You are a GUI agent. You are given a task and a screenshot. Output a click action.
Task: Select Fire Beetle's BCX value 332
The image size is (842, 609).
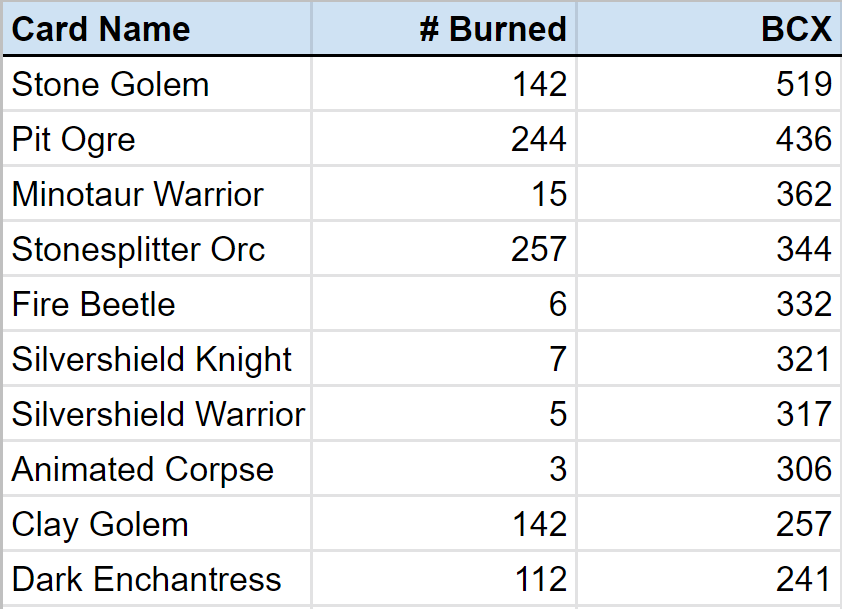[x=803, y=304]
